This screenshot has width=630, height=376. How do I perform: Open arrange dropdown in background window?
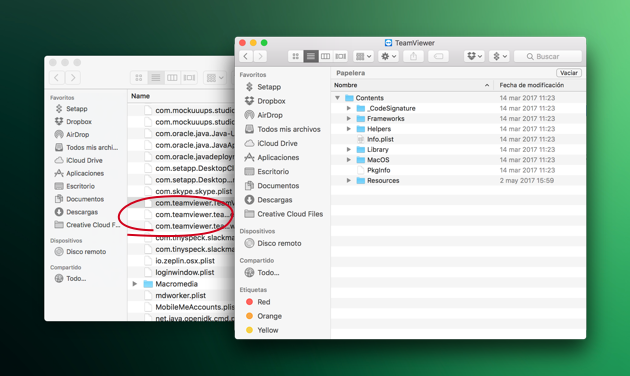coord(215,77)
